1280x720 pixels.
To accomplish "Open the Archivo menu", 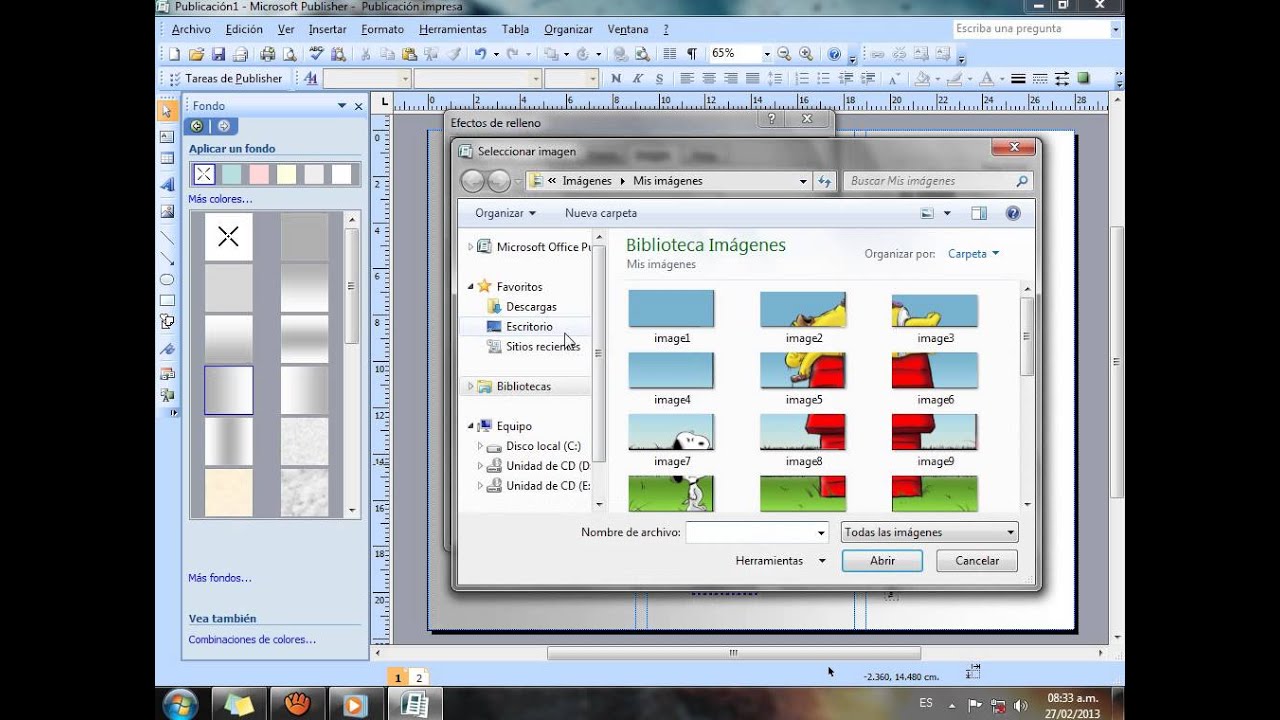I will click(x=191, y=30).
